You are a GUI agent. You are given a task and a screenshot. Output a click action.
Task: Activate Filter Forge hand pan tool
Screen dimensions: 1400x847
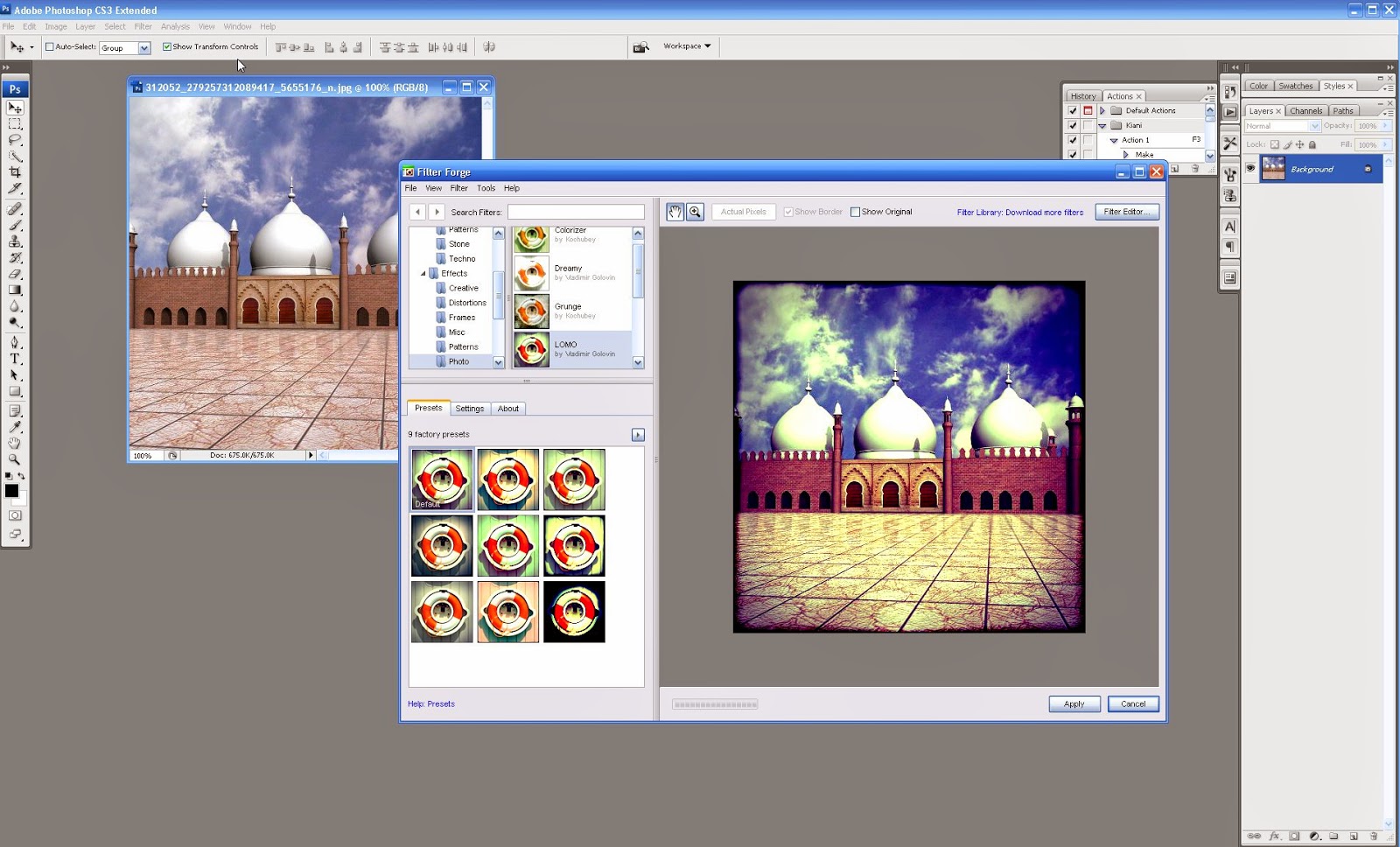(x=675, y=212)
